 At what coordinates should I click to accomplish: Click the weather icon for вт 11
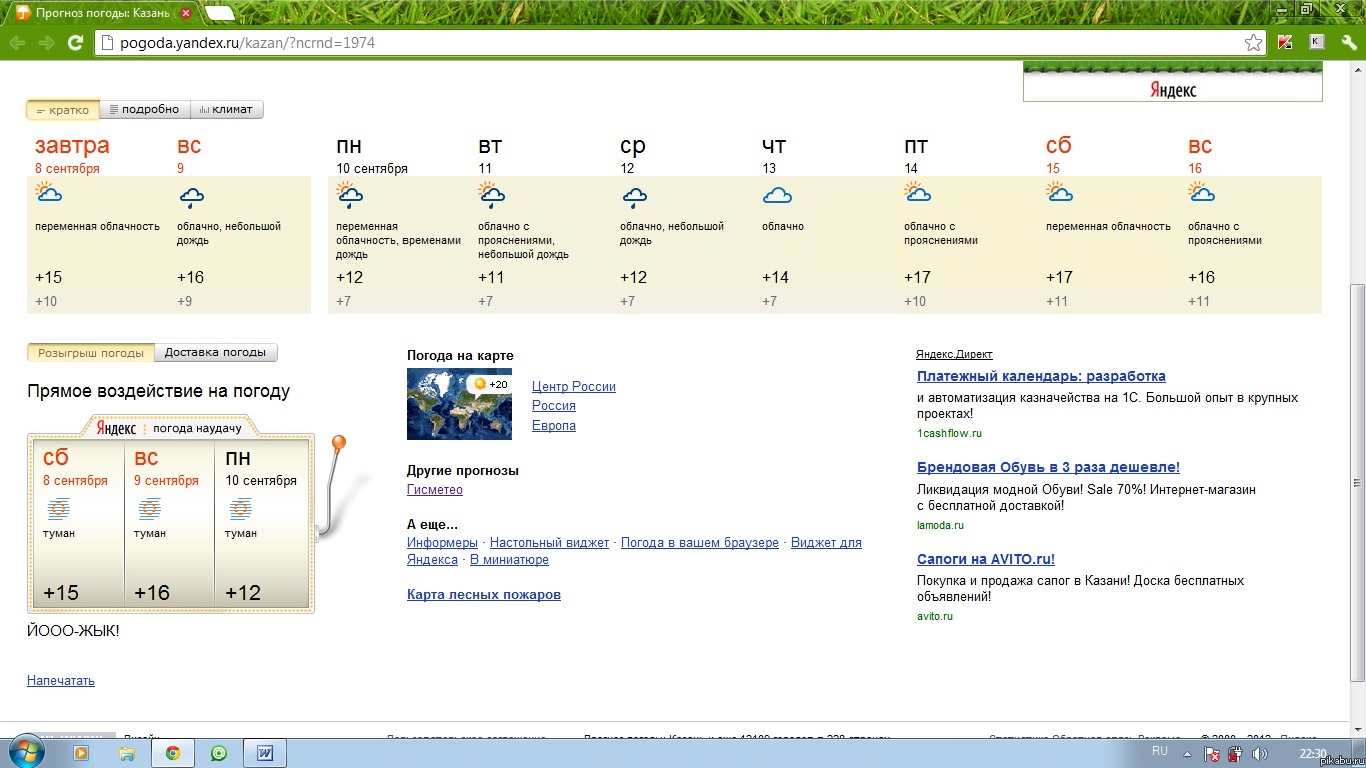(x=492, y=194)
